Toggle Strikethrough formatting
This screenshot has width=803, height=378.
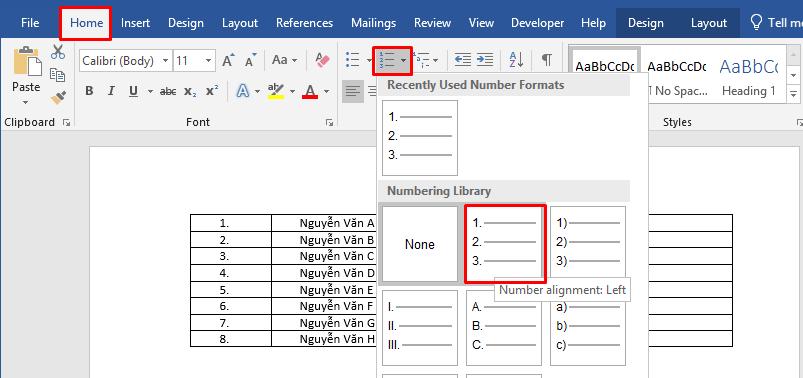pos(168,91)
